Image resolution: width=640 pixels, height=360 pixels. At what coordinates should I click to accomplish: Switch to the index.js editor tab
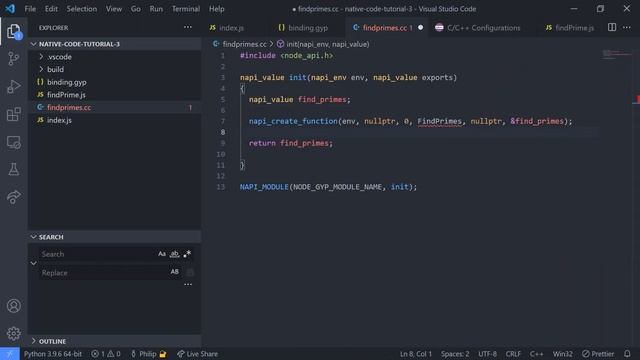(231, 28)
